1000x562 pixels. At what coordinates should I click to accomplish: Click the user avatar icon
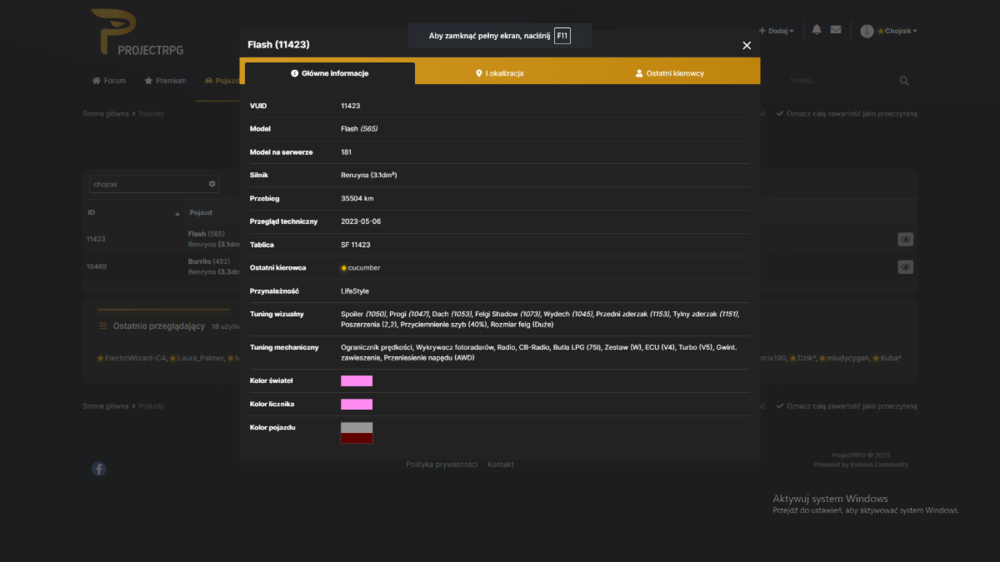867,31
